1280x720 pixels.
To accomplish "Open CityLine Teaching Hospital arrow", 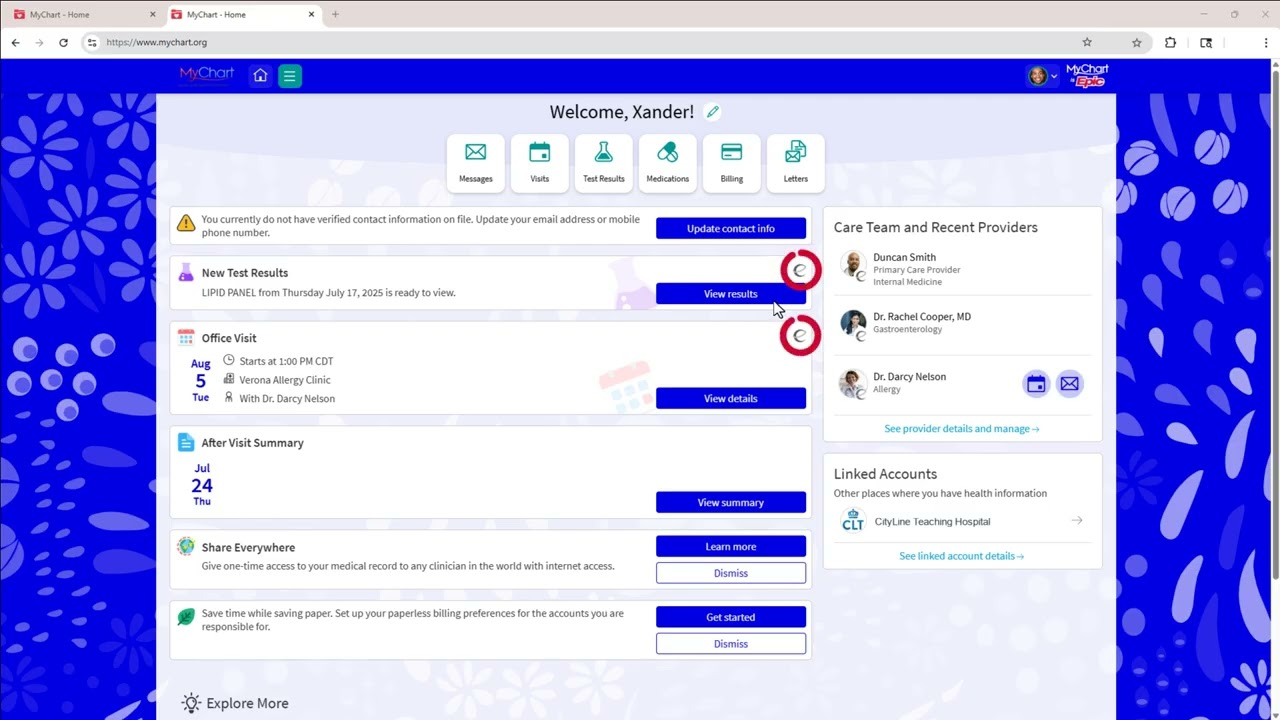I will click(1077, 521).
